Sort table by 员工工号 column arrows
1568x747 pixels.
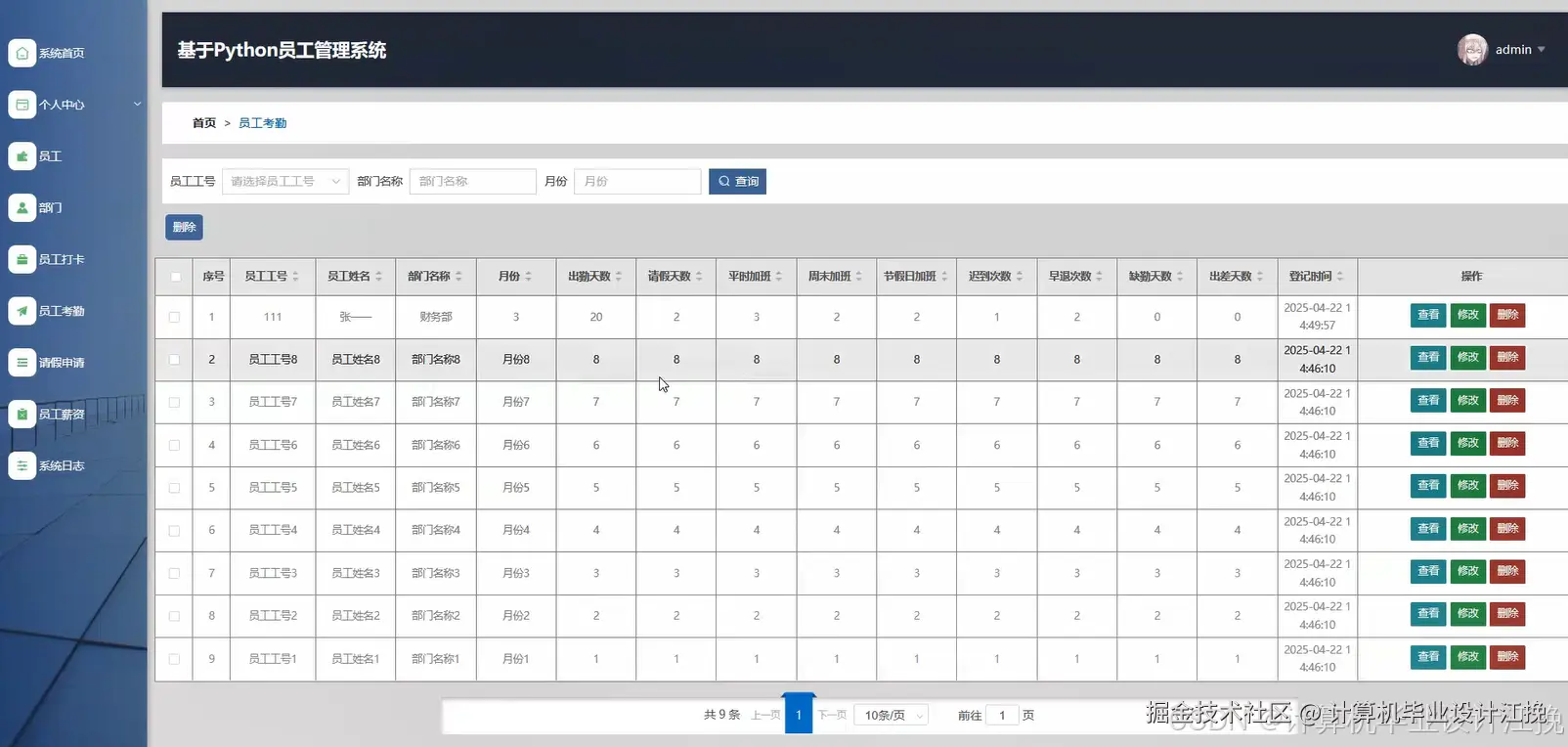click(x=295, y=277)
